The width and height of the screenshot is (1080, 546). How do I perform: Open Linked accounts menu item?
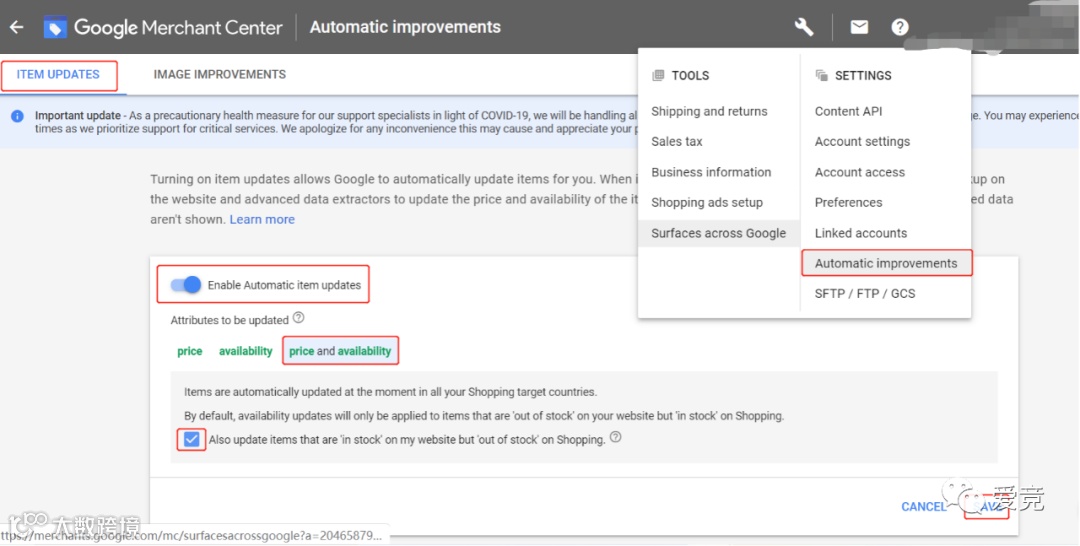coord(861,233)
